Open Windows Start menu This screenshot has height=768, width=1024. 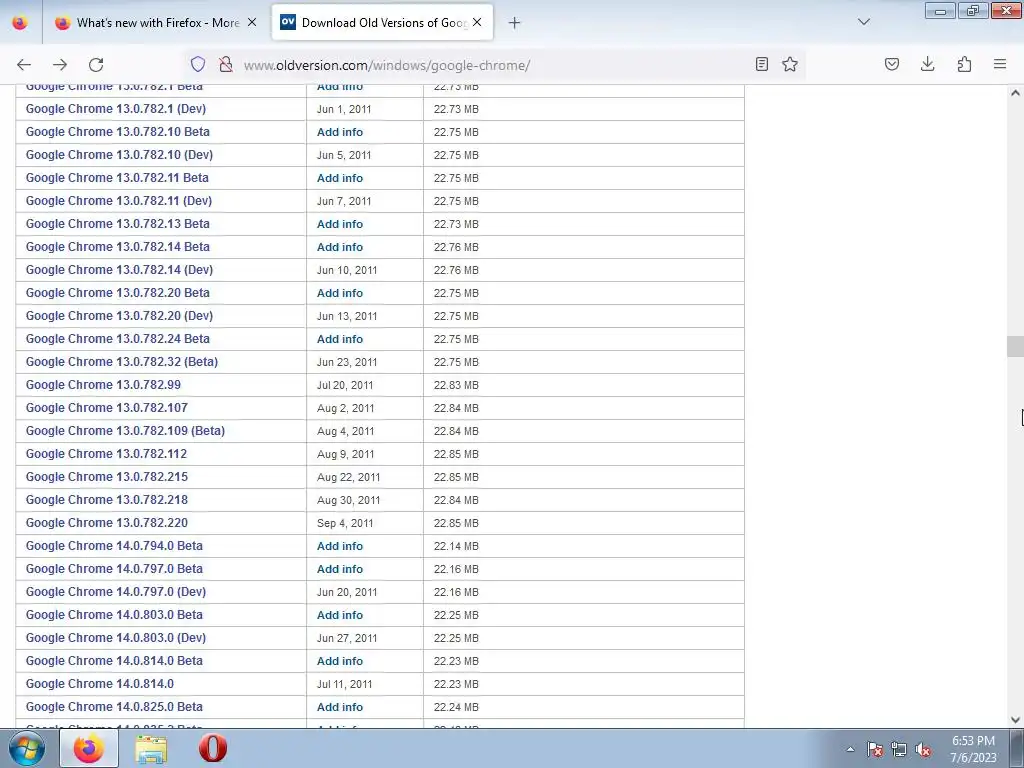click(x=26, y=748)
